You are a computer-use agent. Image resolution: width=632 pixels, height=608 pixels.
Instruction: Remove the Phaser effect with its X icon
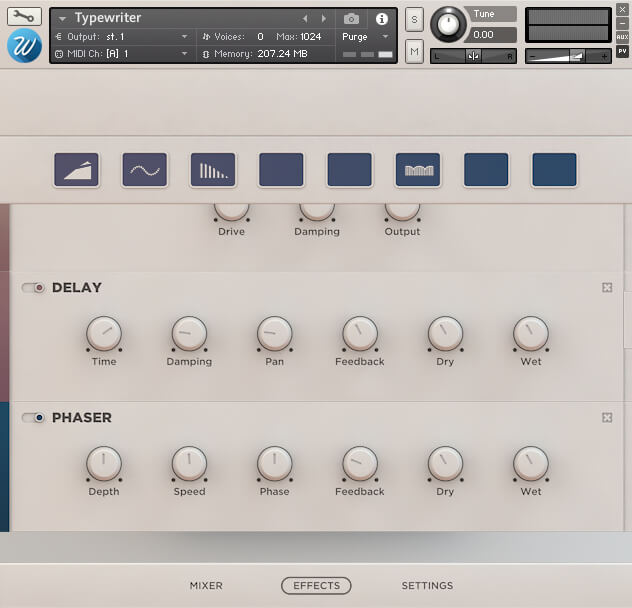click(607, 418)
